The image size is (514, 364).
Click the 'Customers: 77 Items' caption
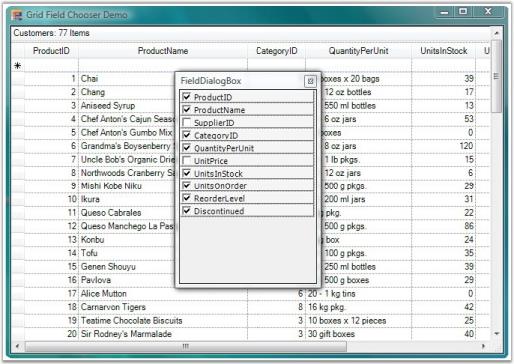coord(52,33)
